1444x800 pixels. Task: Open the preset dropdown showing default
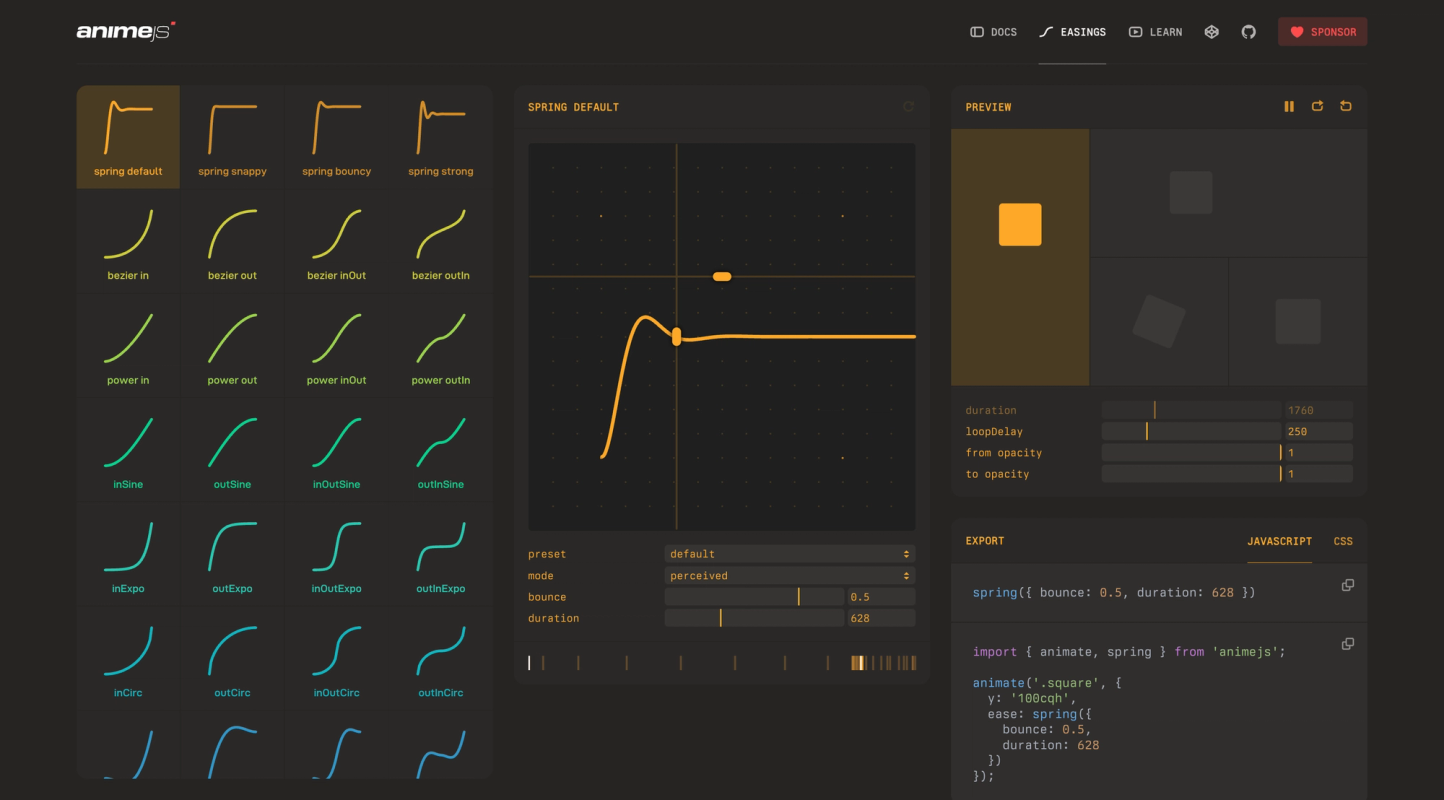tap(790, 554)
